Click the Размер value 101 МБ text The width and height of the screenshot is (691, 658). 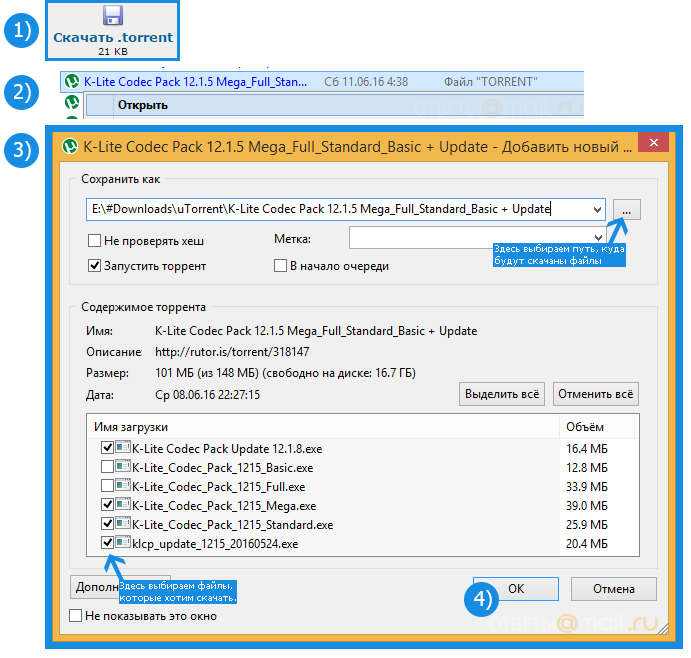[x=285, y=373]
